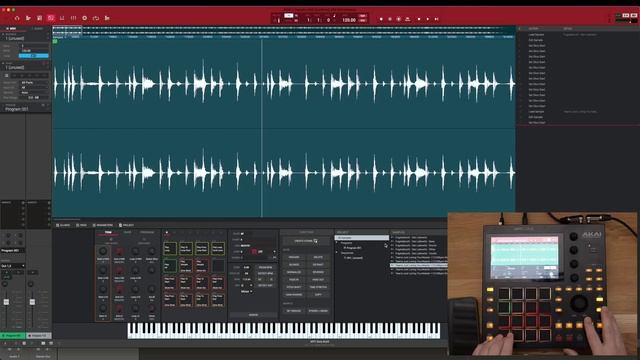
Task: Click the wide button atop the functions panel
Action: click(306, 241)
